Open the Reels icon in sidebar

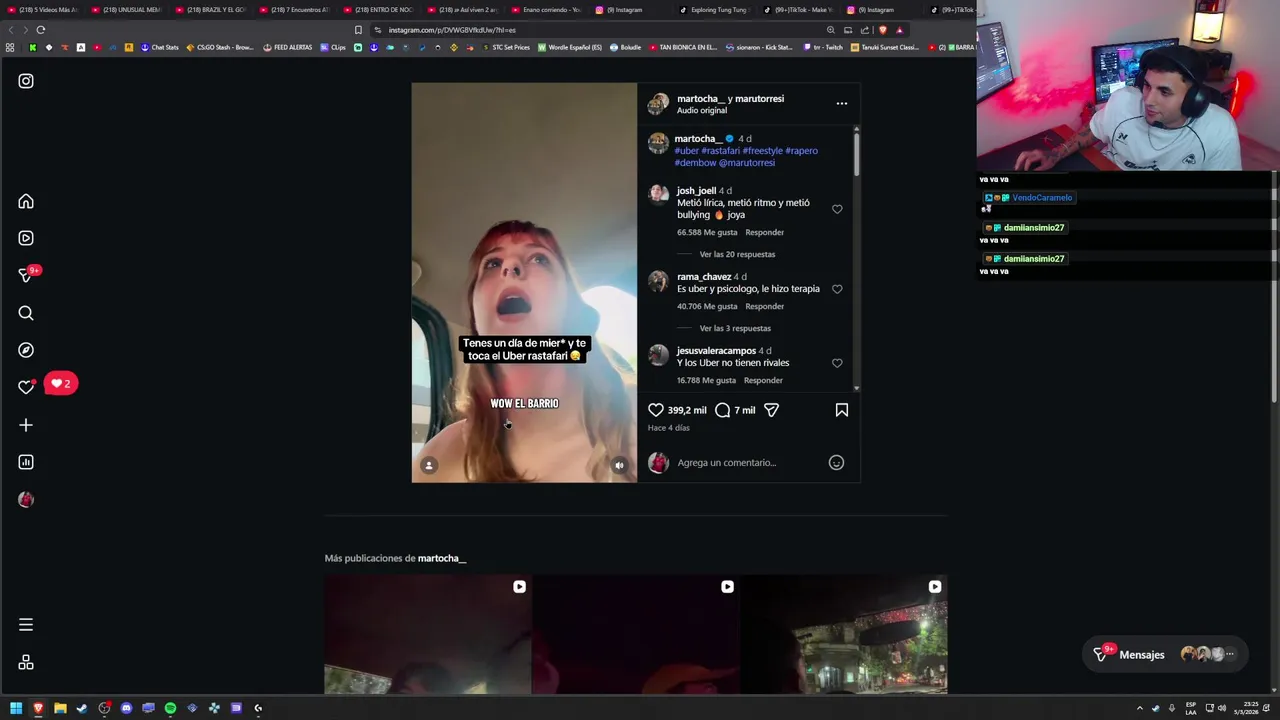click(26, 238)
